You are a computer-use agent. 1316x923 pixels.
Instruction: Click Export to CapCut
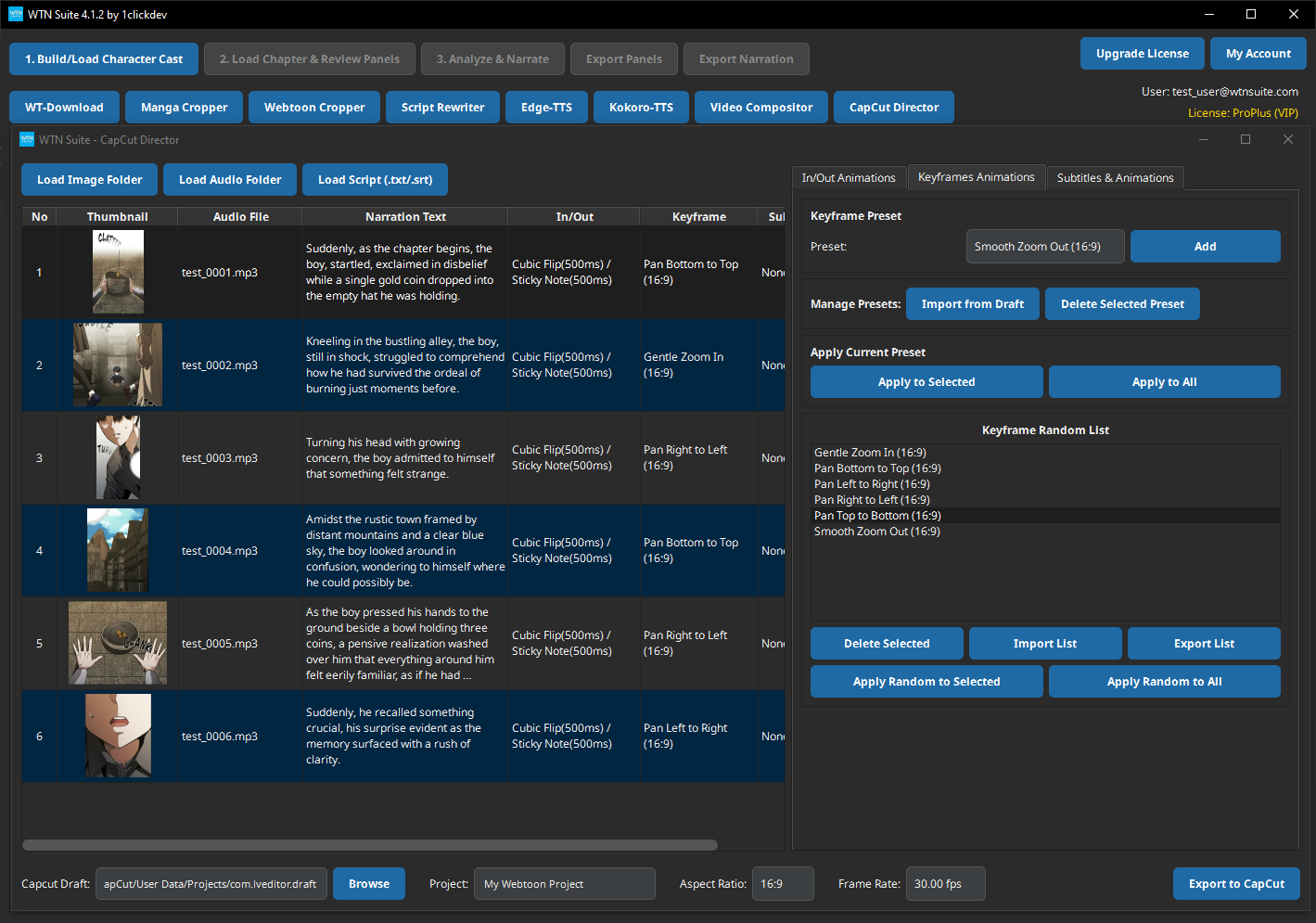[x=1235, y=883]
